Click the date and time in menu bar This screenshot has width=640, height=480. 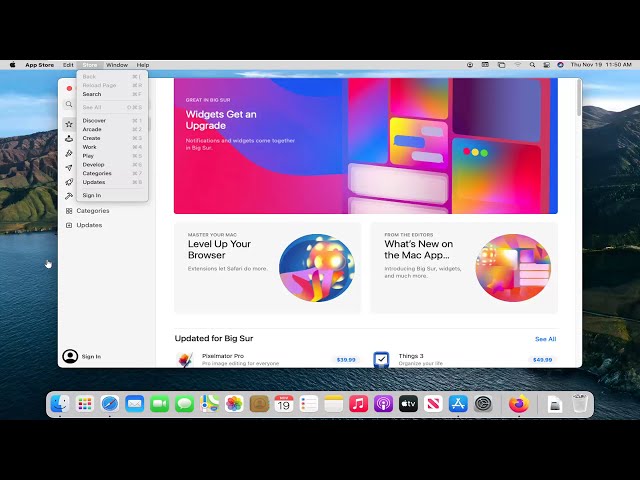coord(601,65)
